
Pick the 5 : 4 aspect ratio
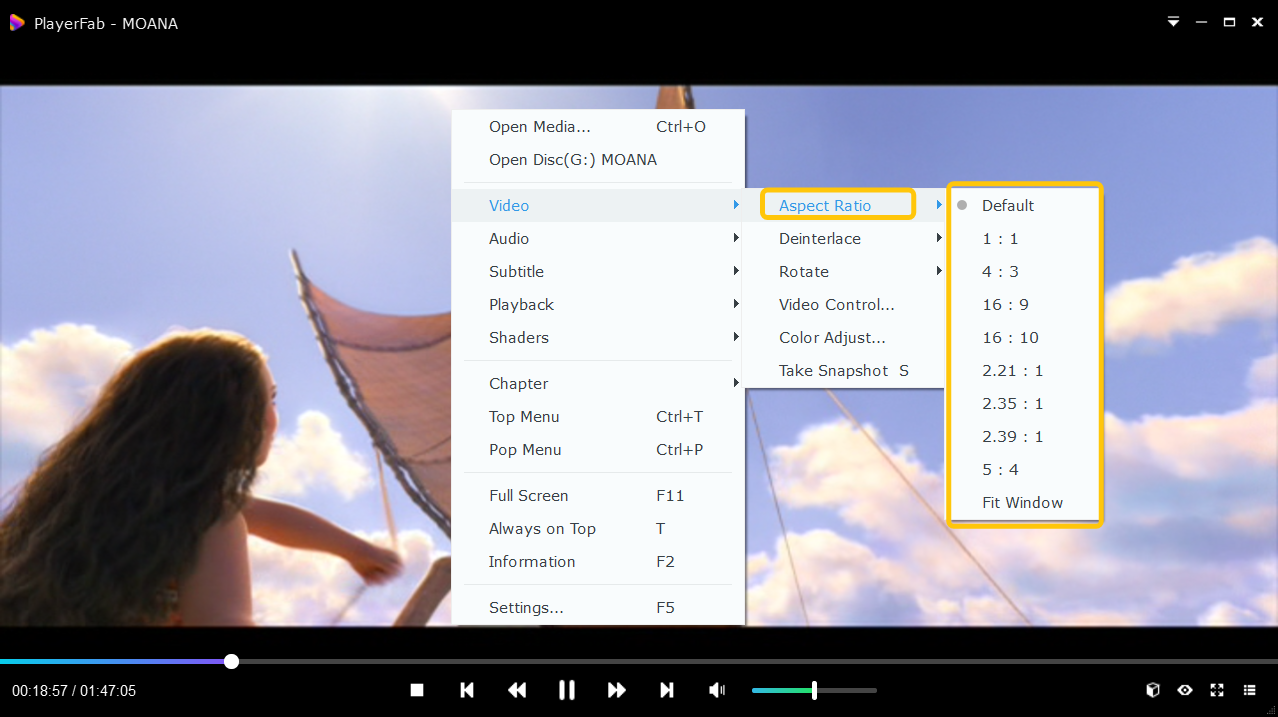click(x=1024, y=469)
